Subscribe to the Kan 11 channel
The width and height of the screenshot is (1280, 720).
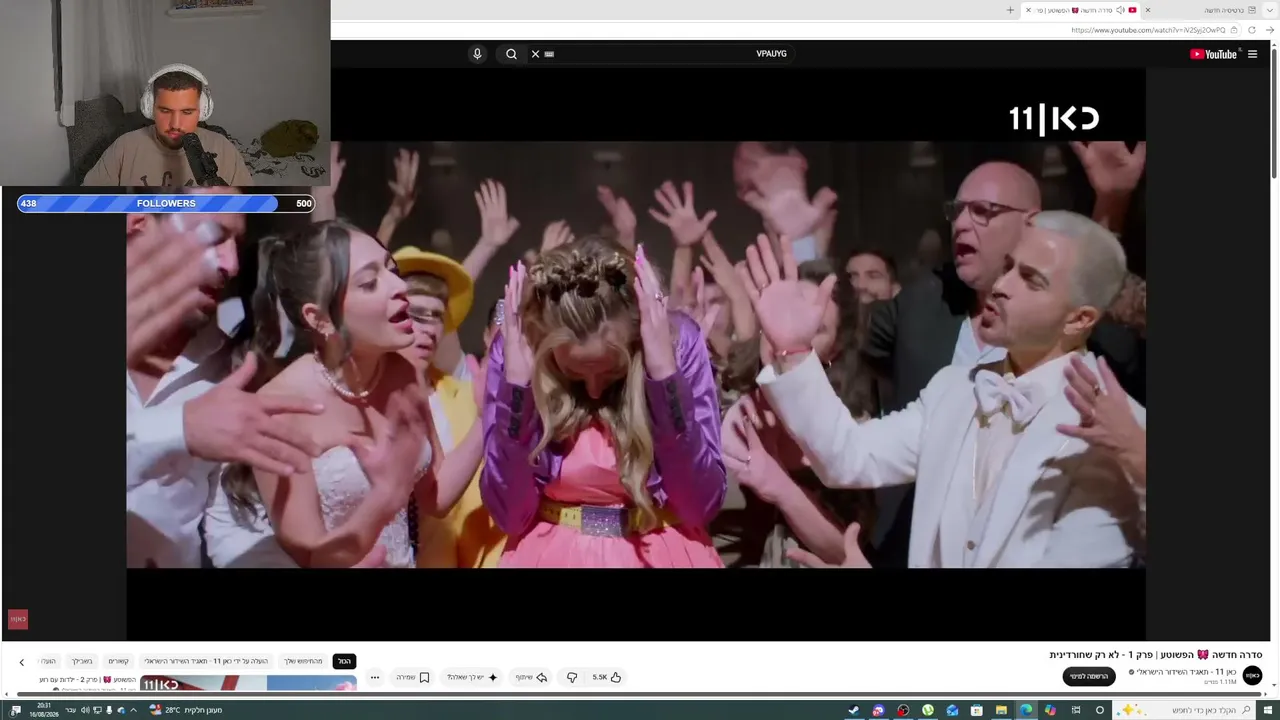pyautogui.click(x=1089, y=677)
